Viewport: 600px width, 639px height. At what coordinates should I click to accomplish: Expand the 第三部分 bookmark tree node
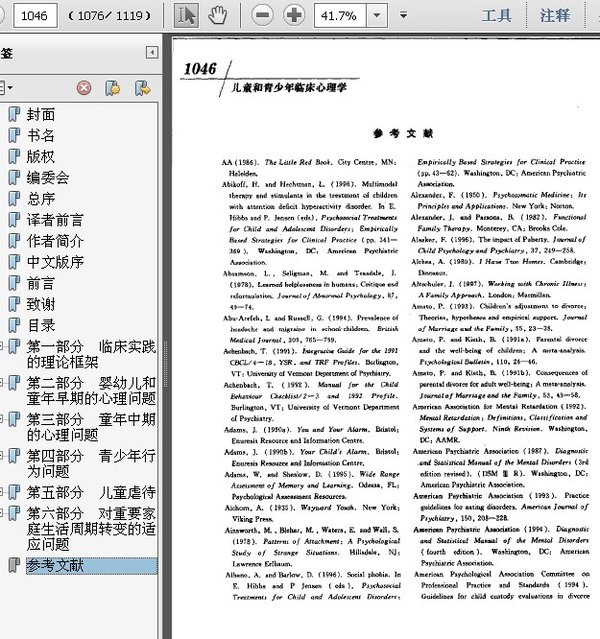2,419
